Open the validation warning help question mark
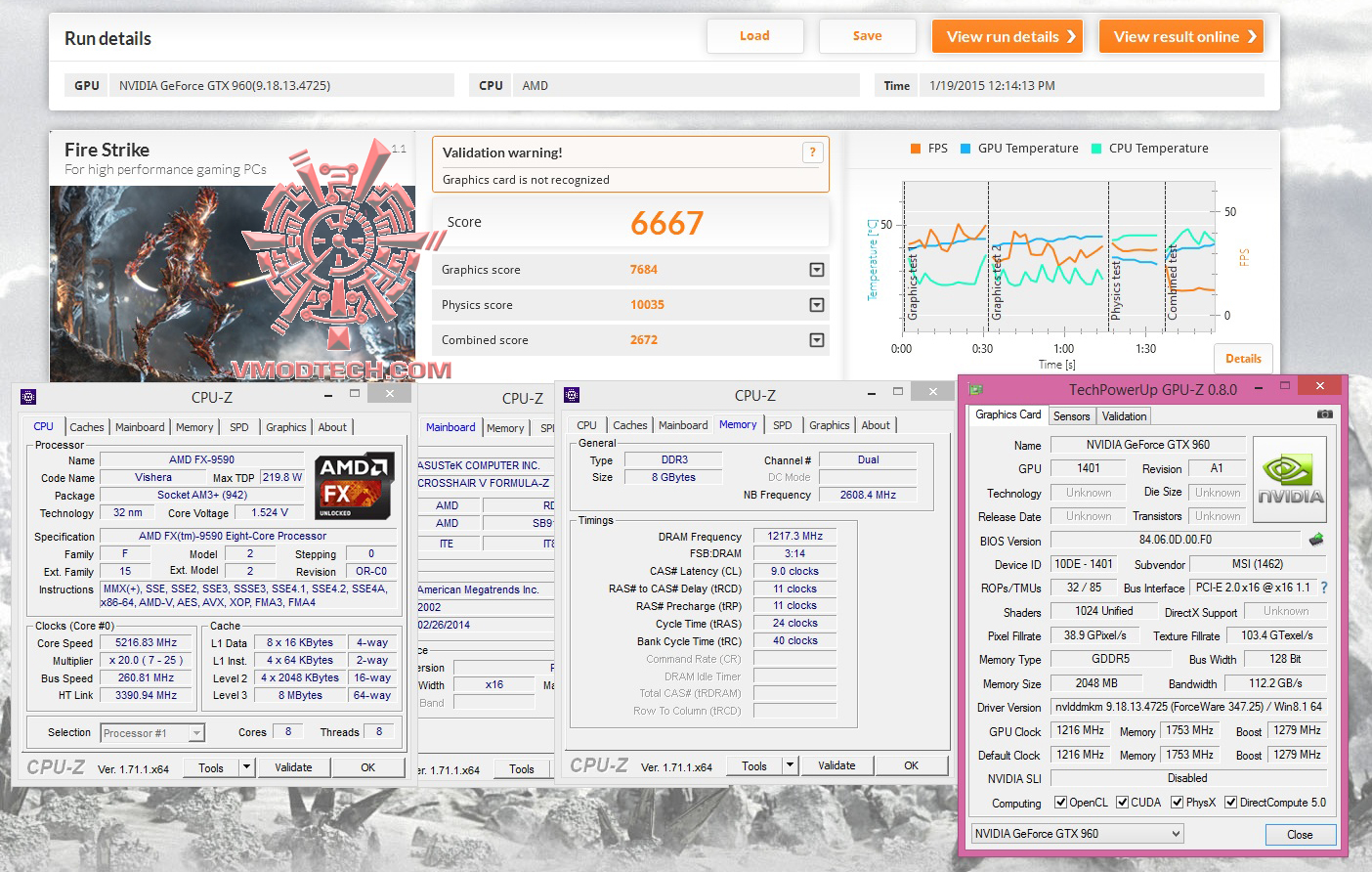The image size is (1372, 872). point(812,153)
